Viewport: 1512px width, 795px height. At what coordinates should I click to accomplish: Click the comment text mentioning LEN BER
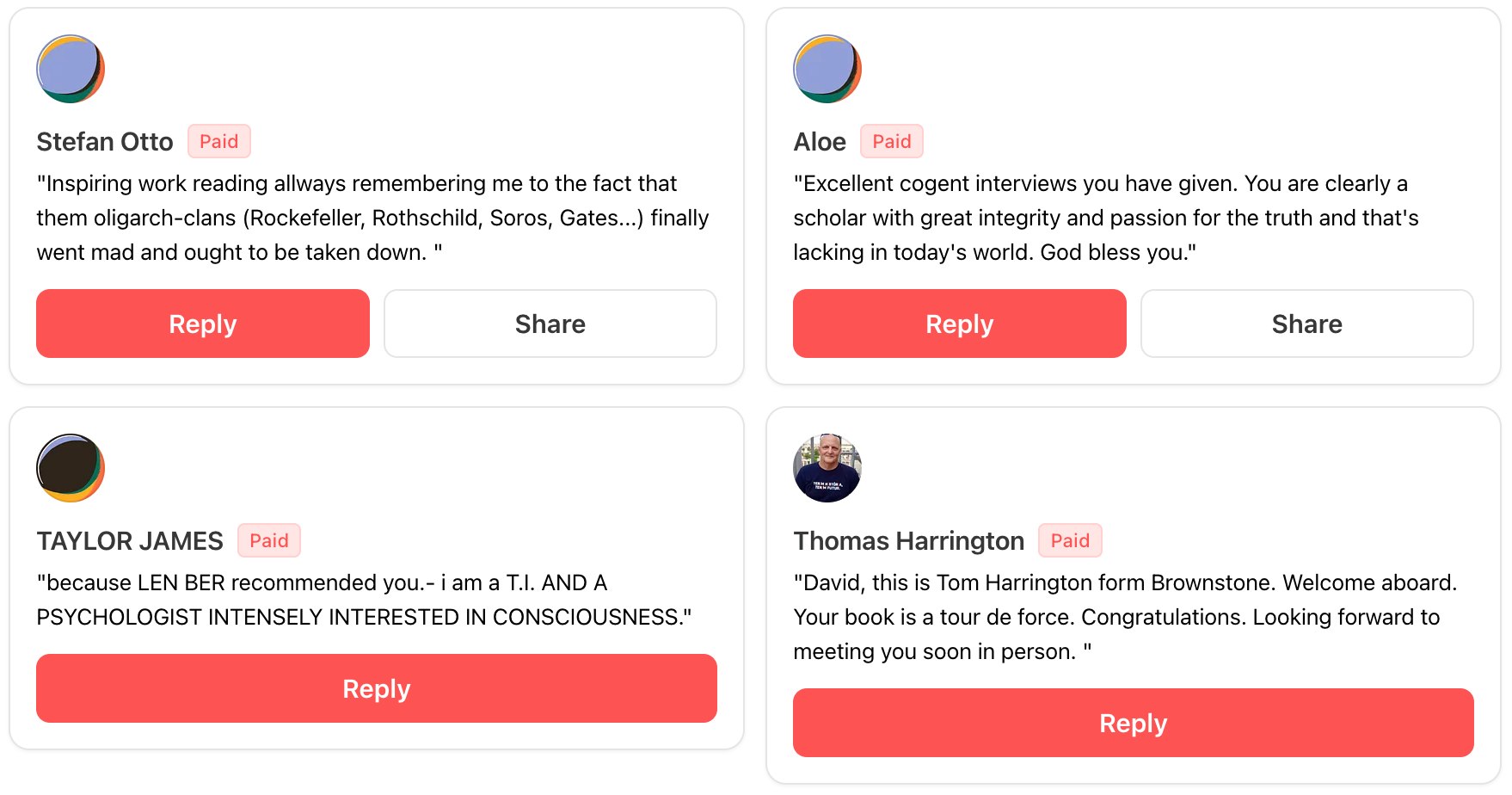point(364,600)
